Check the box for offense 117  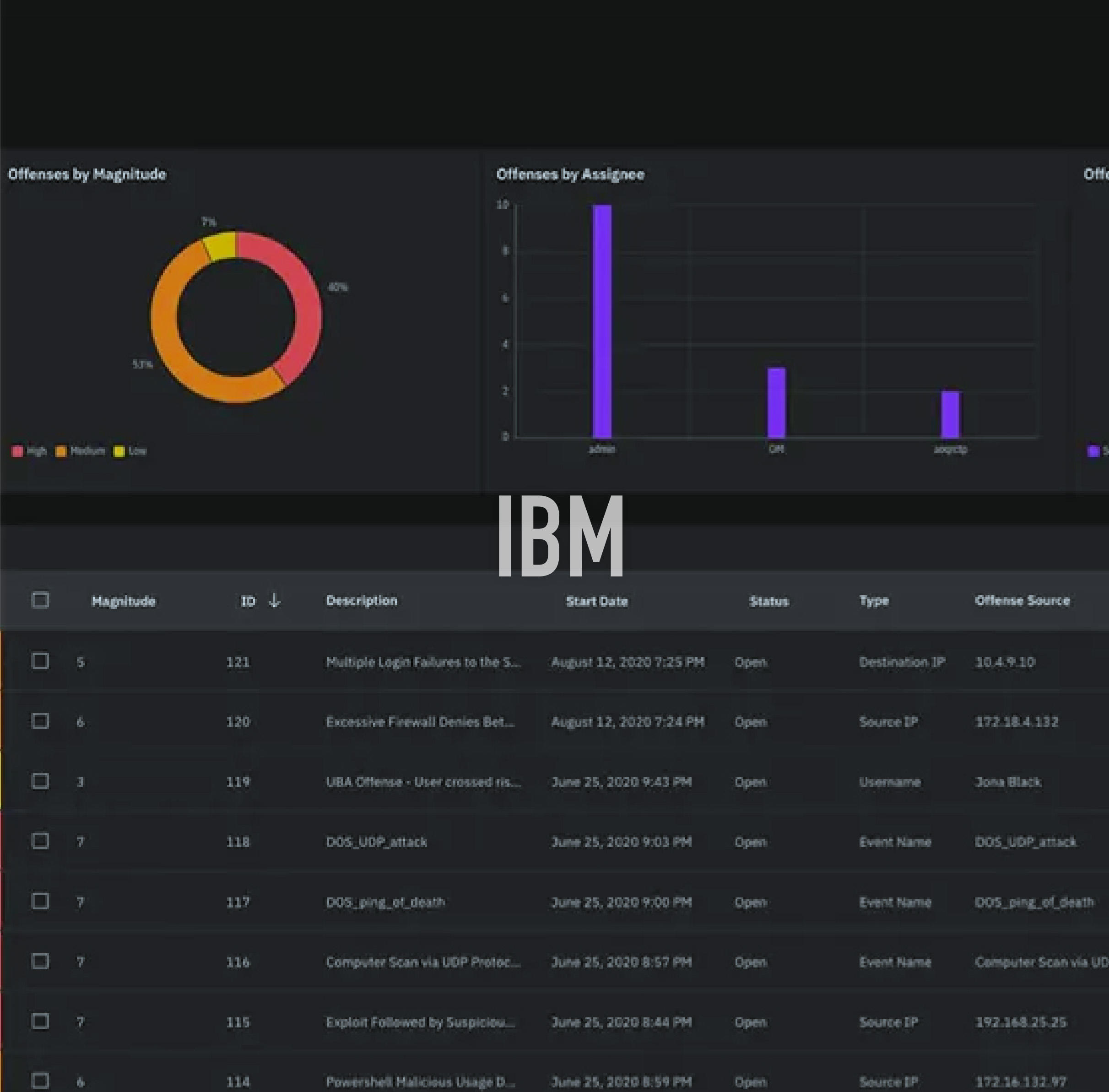coord(40,901)
